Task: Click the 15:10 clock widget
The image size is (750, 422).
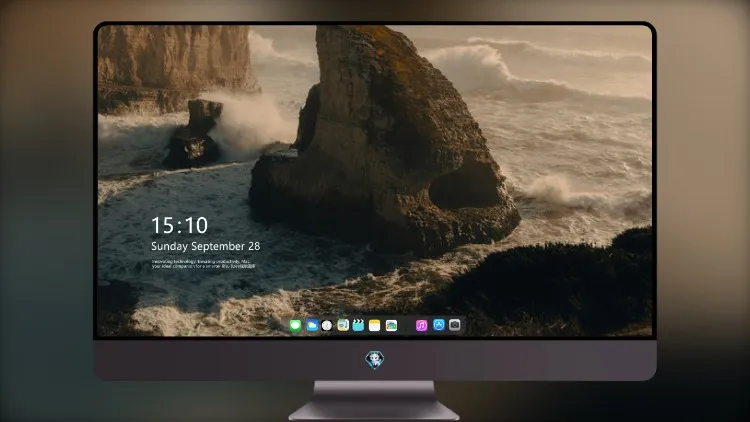Action: [179, 225]
